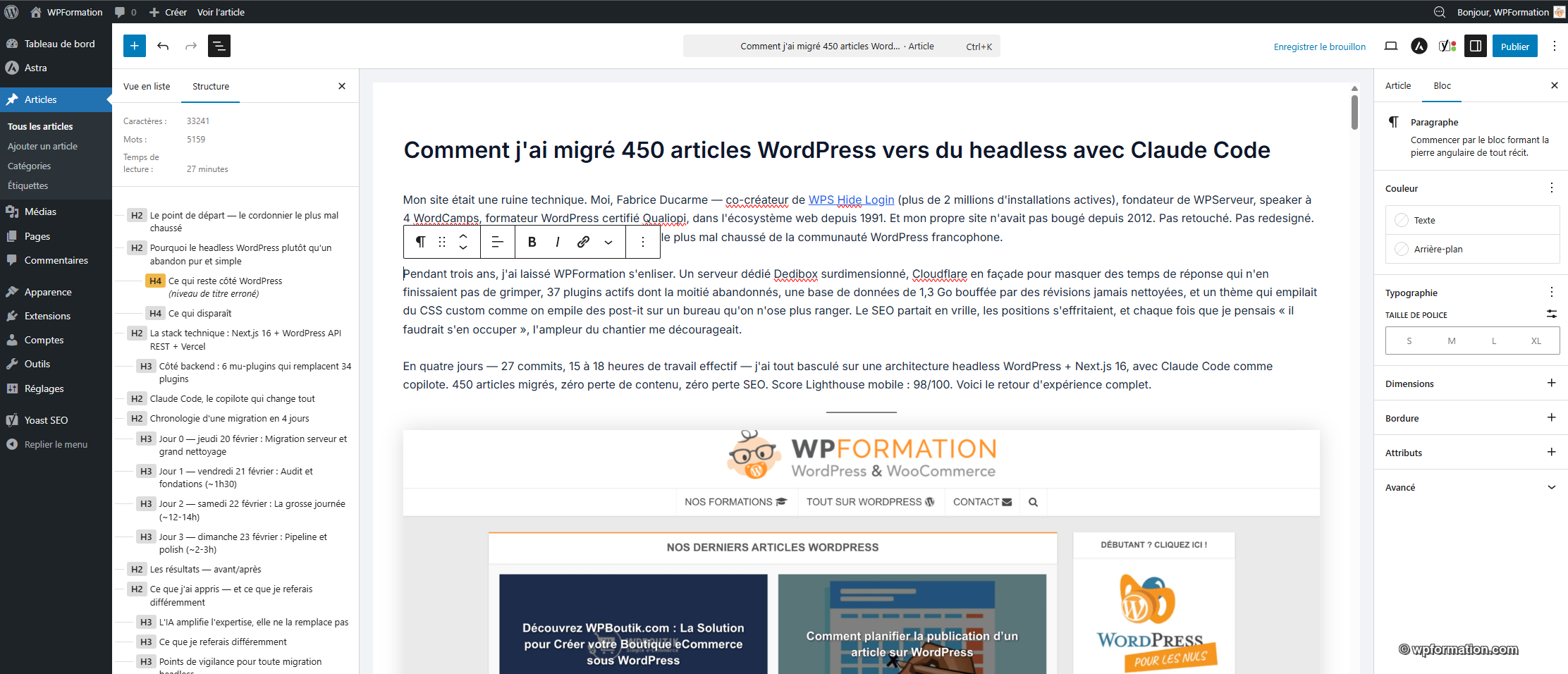1568x674 pixels.
Task: Open more rich text controls chevron
Action: (608, 242)
